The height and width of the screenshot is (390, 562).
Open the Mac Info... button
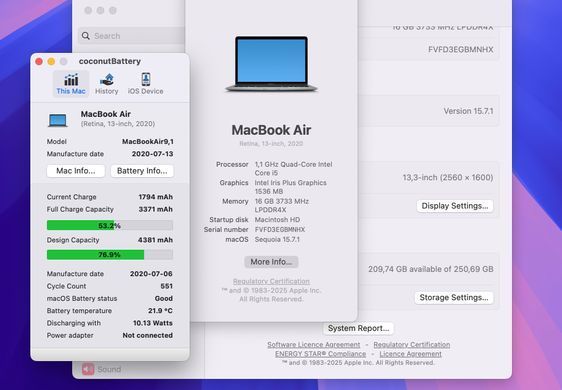pyautogui.click(x=76, y=171)
